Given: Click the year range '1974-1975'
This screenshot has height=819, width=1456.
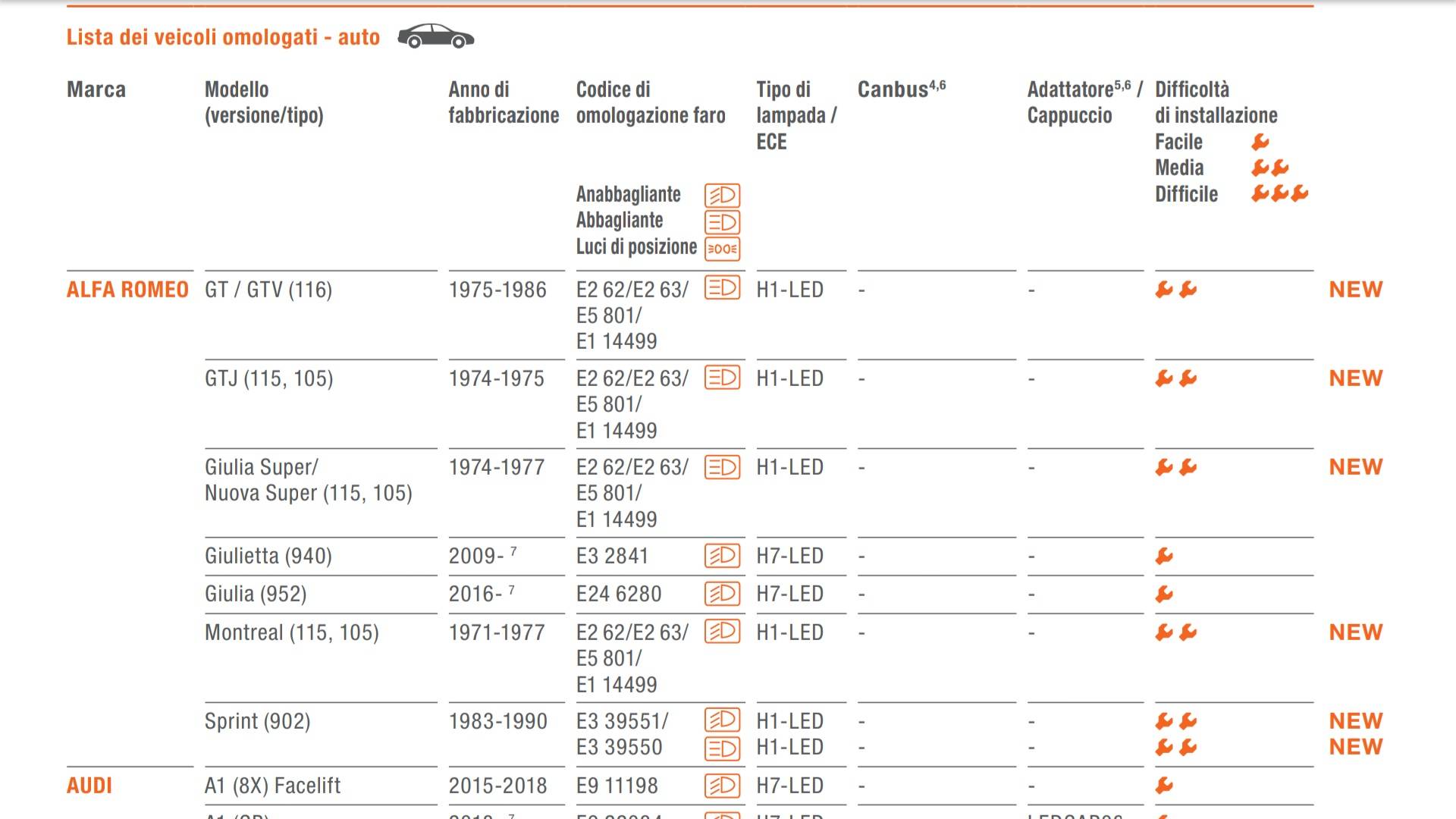Looking at the screenshot, I should pyautogui.click(x=497, y=378).
